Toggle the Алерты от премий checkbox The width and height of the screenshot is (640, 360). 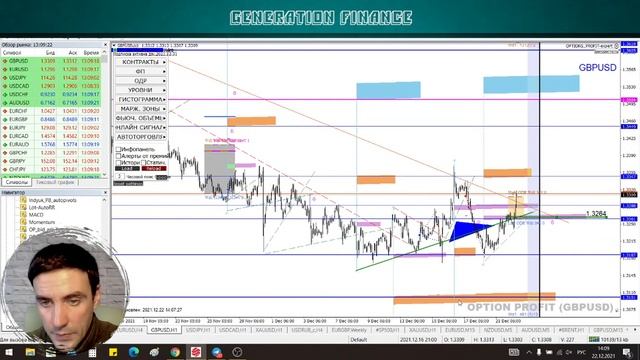(118, 156)
